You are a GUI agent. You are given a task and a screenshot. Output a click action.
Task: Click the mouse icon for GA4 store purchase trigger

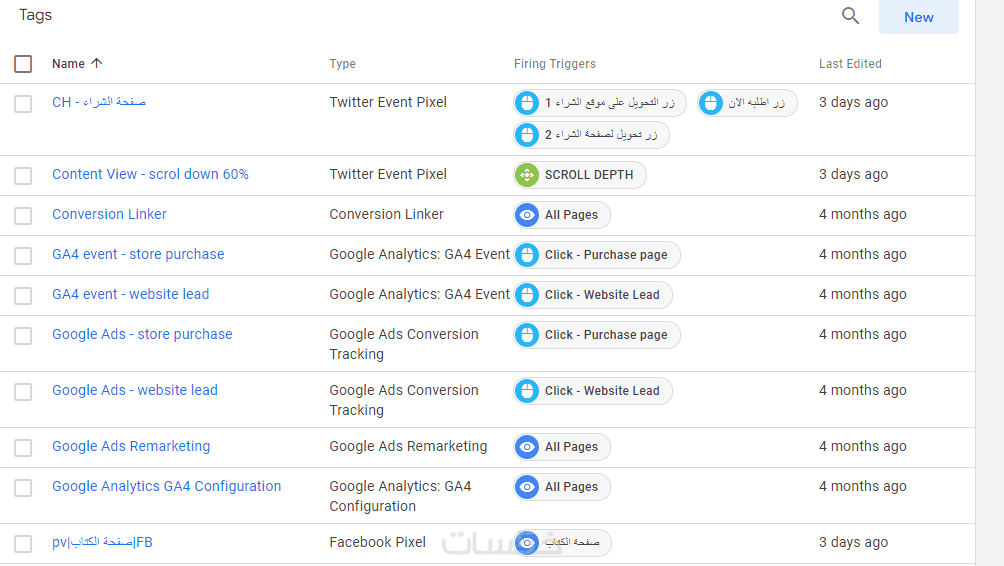tap(527, 255)
